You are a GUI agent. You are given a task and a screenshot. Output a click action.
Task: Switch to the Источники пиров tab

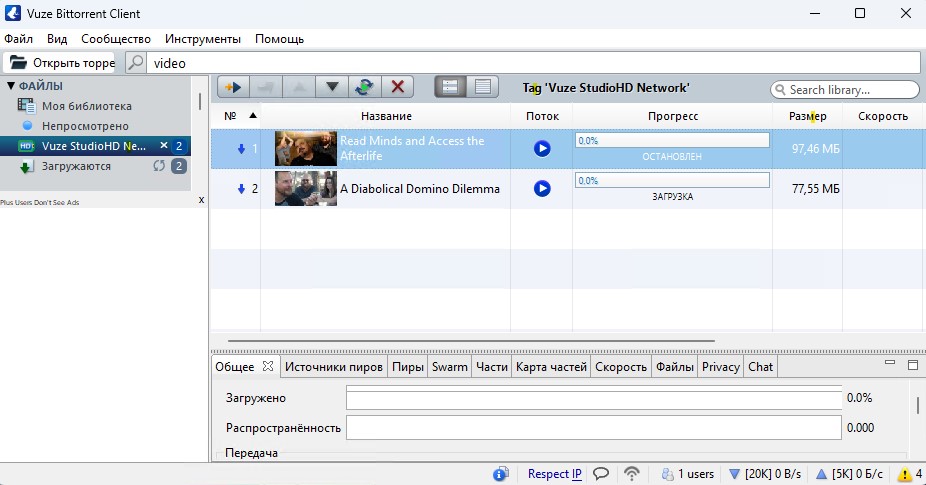(334, 367)
